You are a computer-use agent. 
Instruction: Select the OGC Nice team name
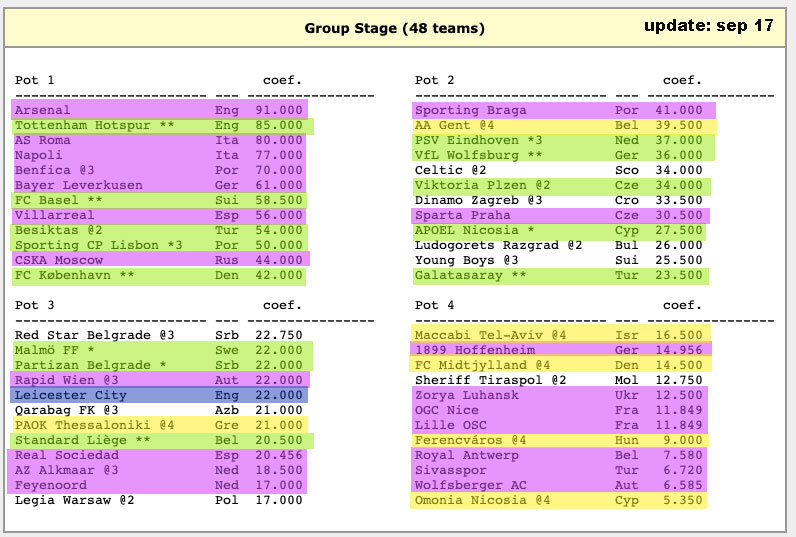pos(447,410)
